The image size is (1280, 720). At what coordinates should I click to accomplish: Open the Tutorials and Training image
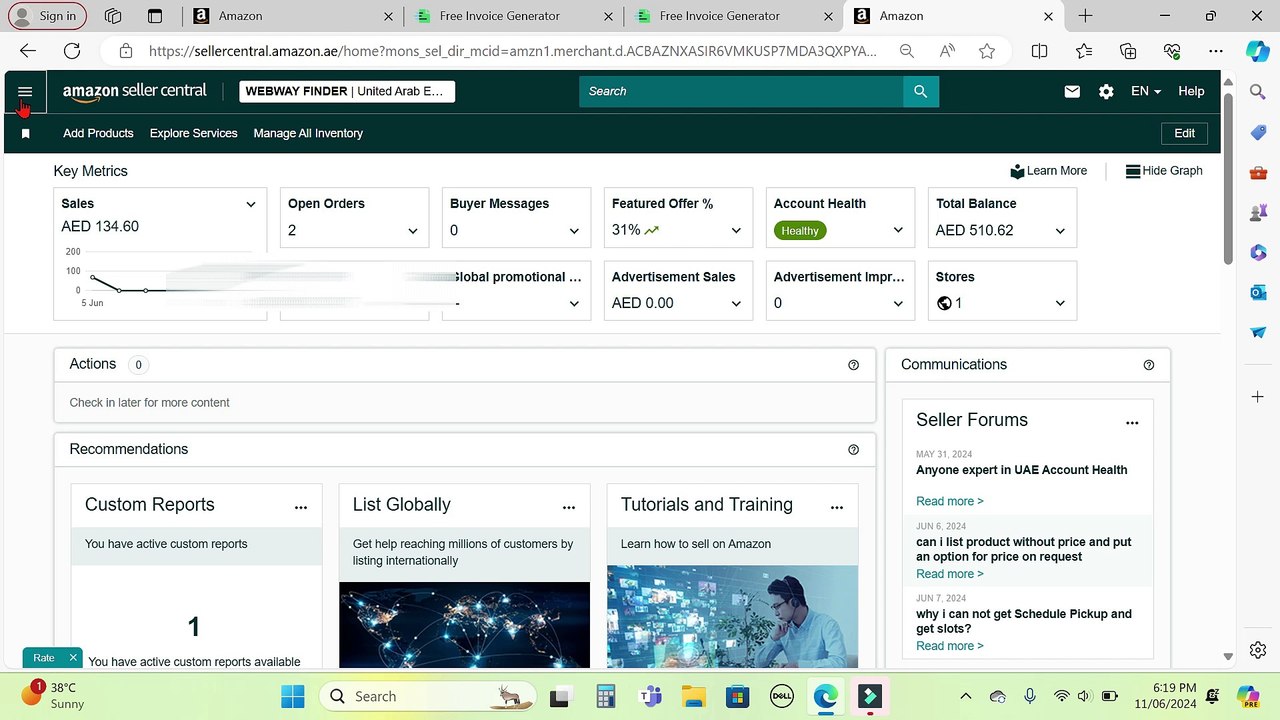[733, 617]
